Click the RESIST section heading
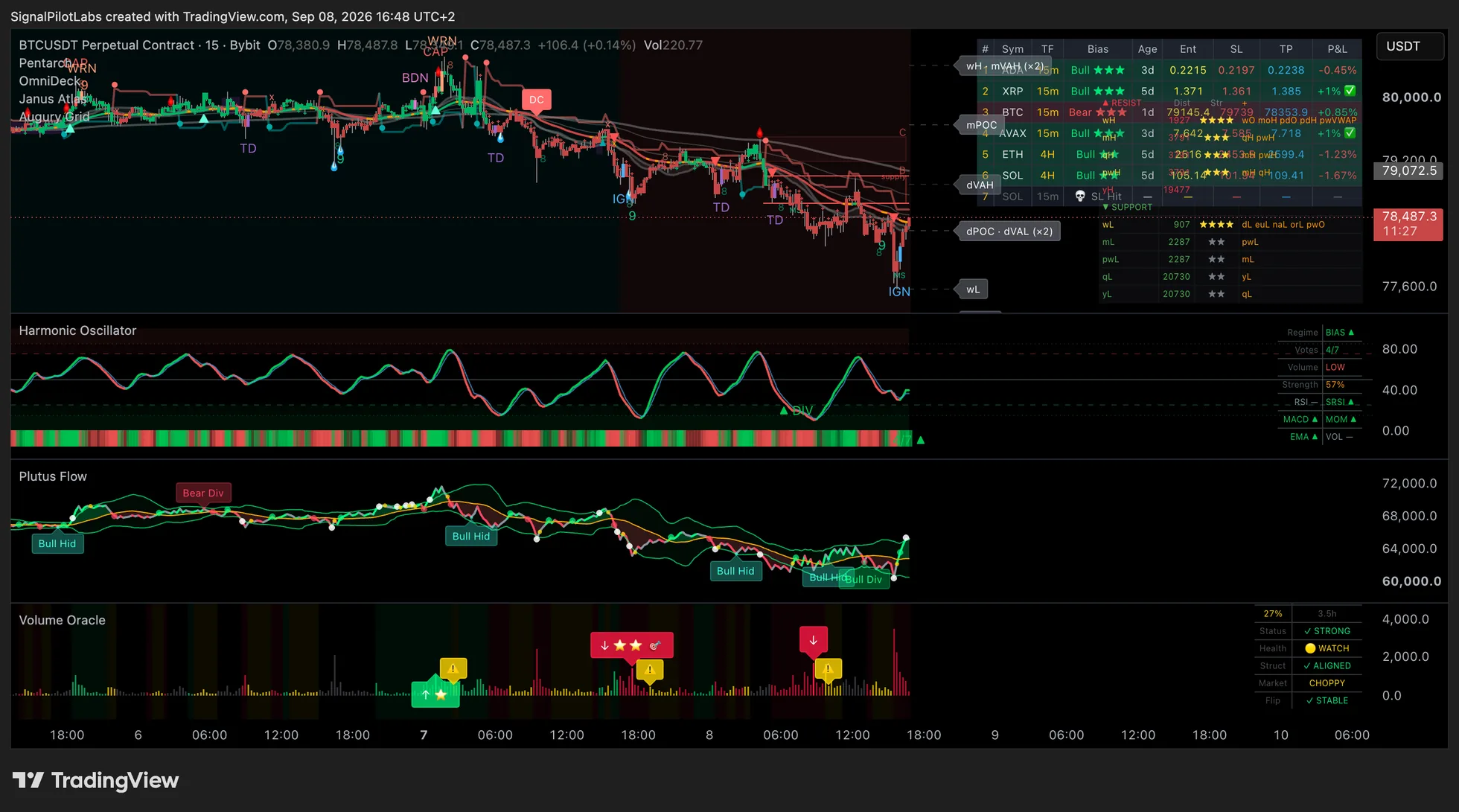 click(x=1122, y=103)
